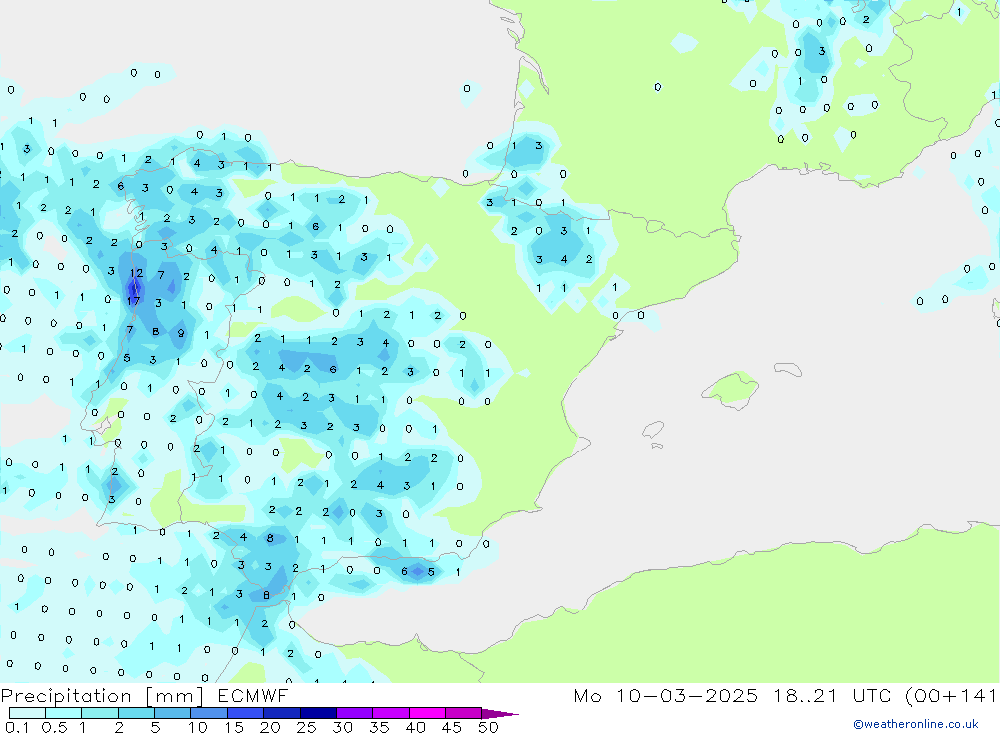This screenshot has height=733, width=1000.
Task: Select the '20' legend scale label
Action: 270,727
